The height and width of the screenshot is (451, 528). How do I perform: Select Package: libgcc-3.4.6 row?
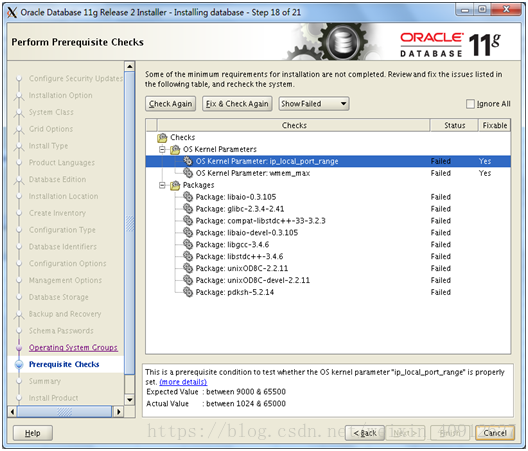pos(328,245)
